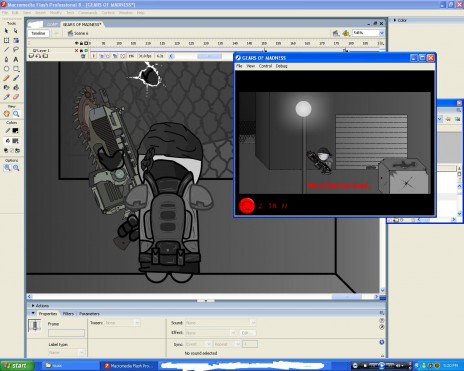Select the Line tool
The image size is (464, 371).
[x=6, y=50]
